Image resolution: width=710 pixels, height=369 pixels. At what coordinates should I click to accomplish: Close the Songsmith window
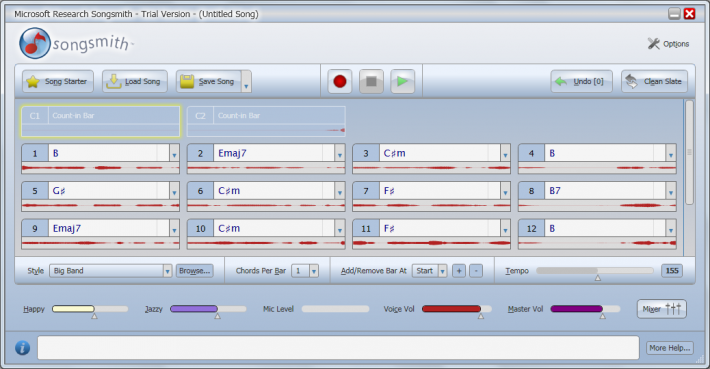click(689, 14)
